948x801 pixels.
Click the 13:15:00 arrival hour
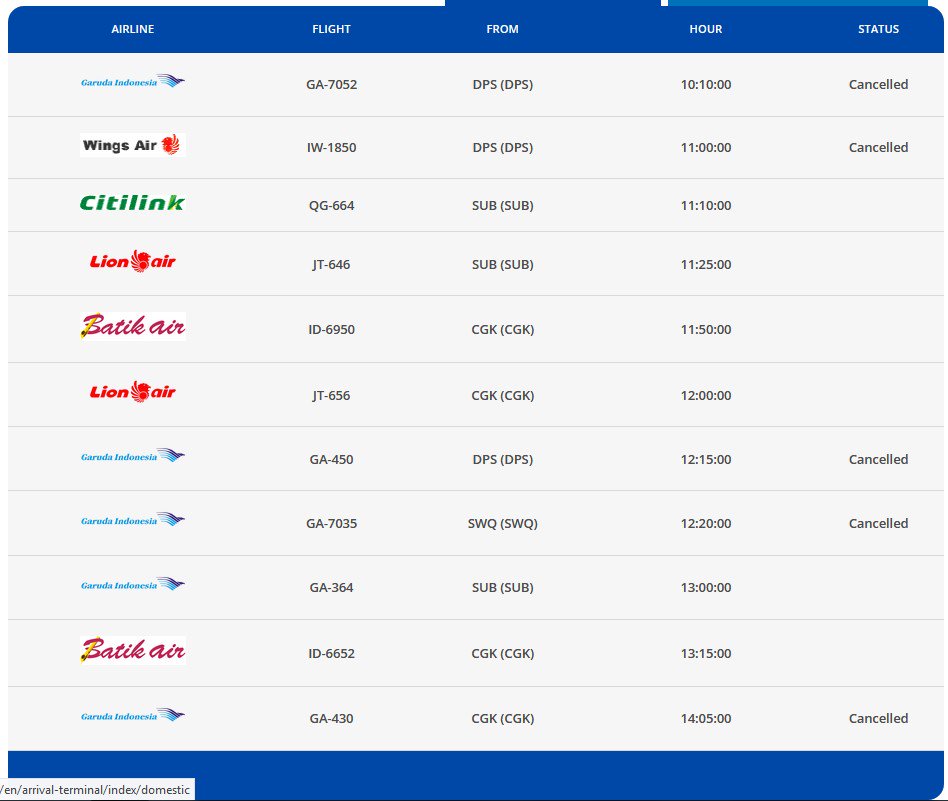(x=706, y=653)
